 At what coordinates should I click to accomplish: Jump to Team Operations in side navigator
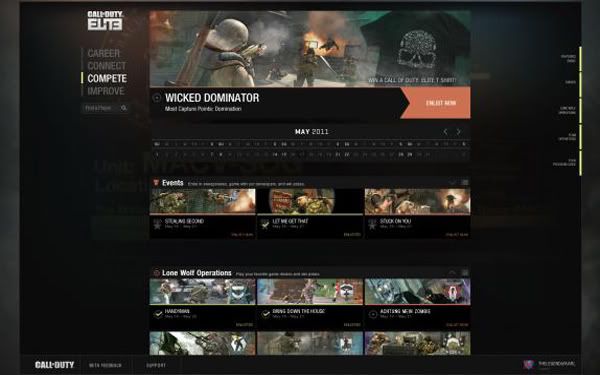click(567, 137)
